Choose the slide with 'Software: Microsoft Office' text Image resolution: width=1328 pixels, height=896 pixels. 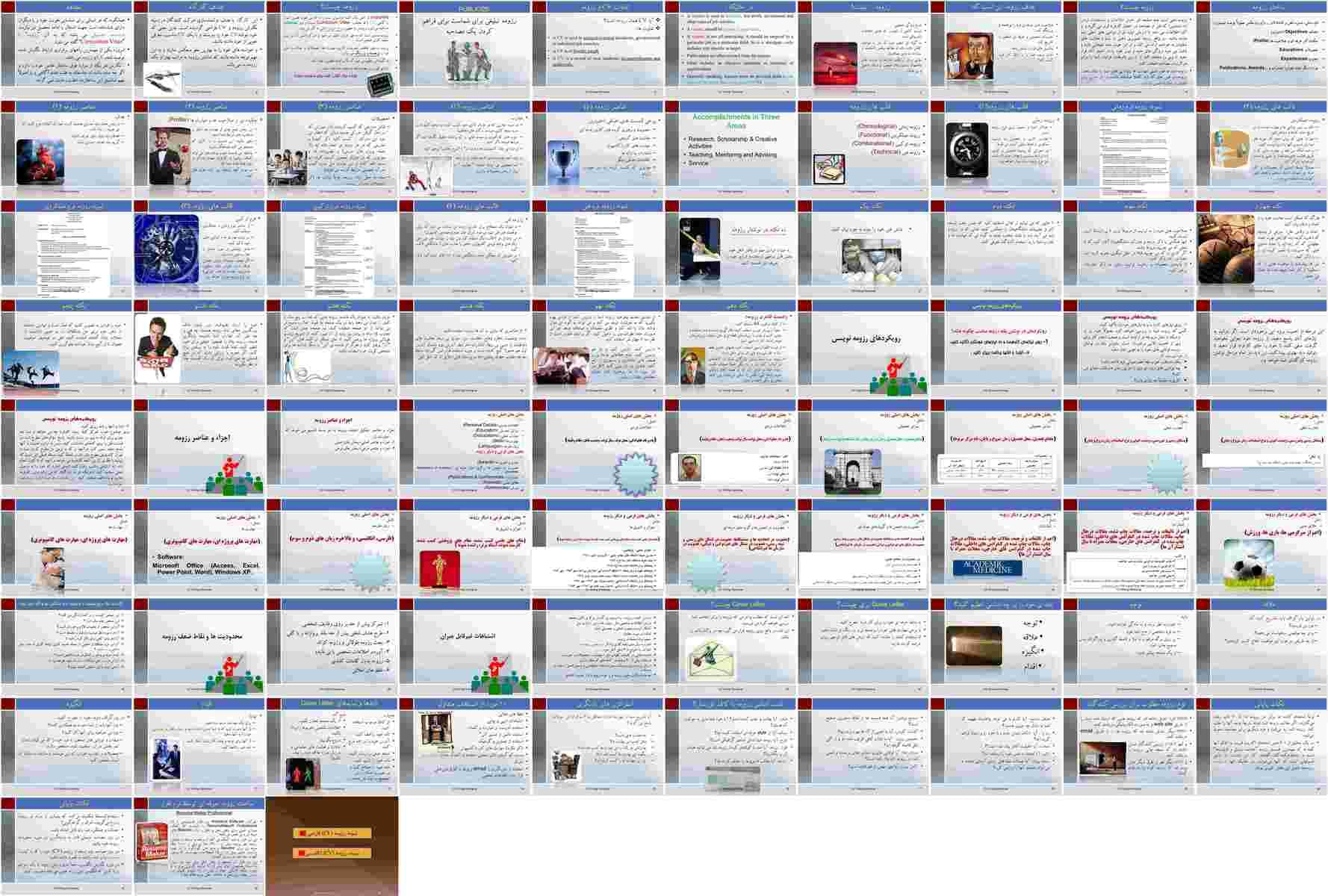pos(199,547)
